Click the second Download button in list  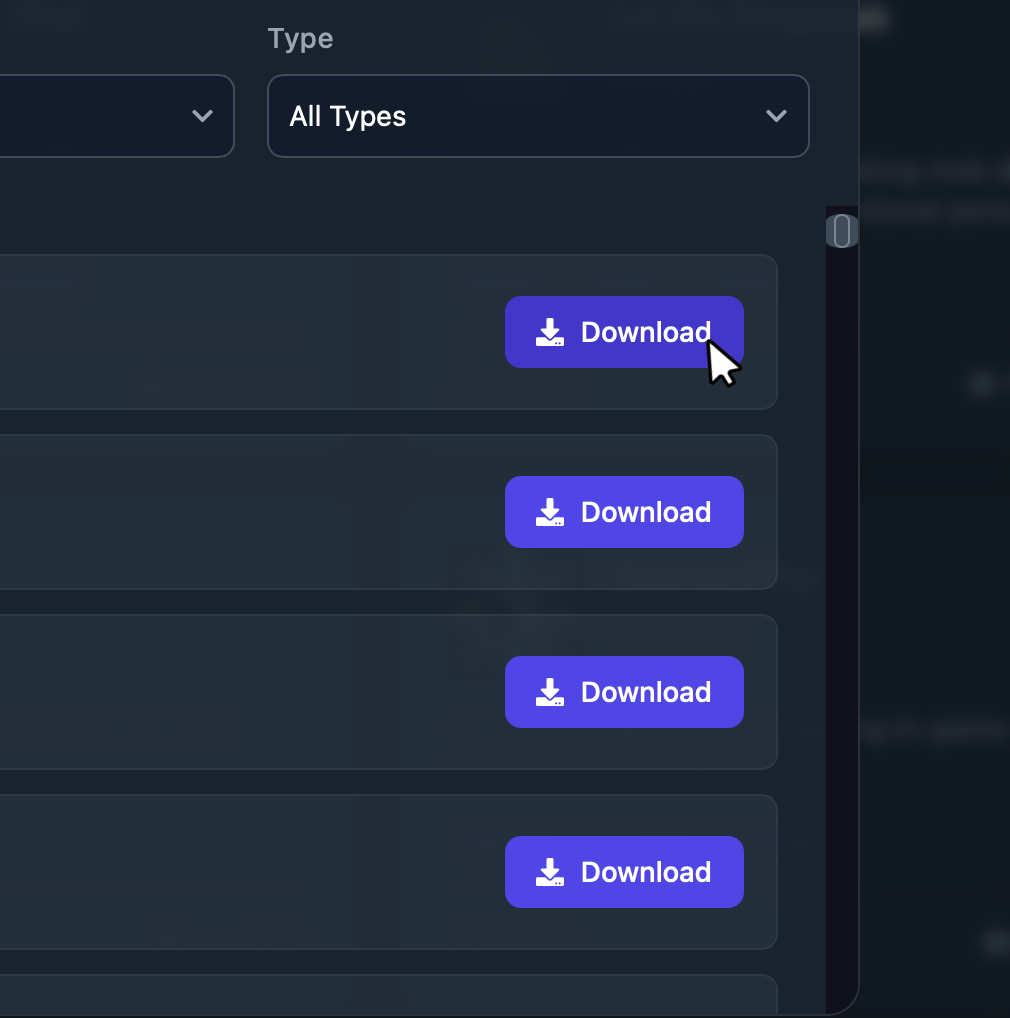tap(624, 512)
